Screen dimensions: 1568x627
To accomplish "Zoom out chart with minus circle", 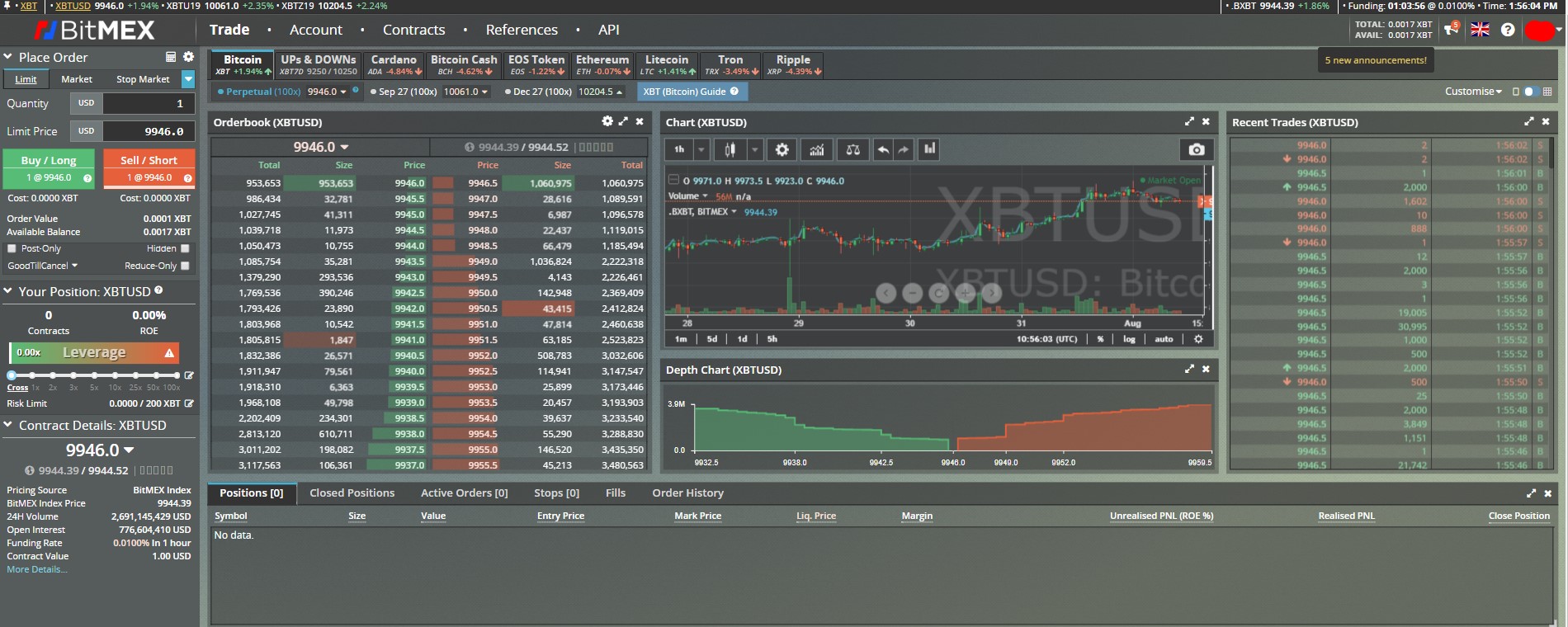I will click(x=912, y=292).
